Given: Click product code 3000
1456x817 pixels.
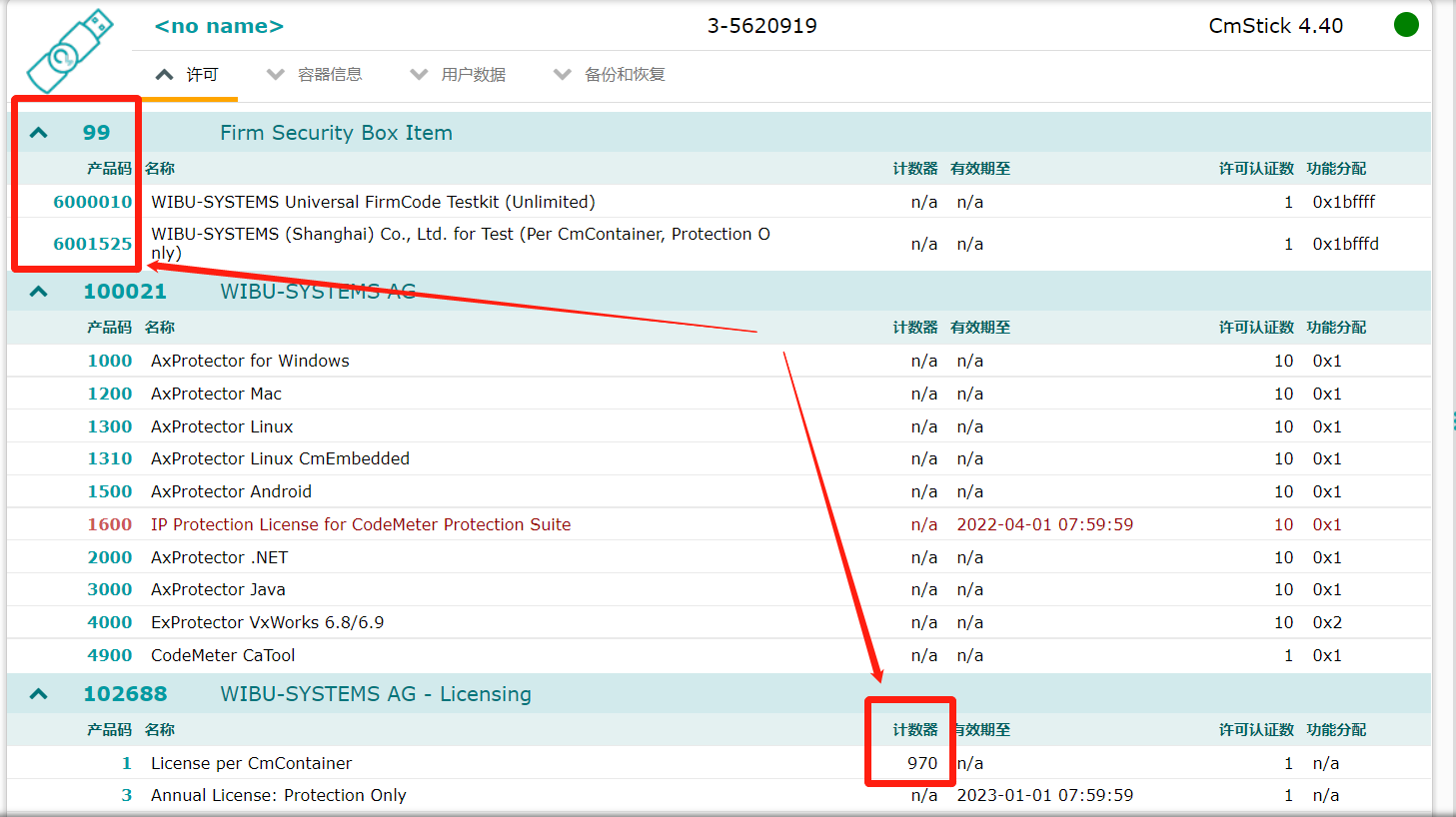Looking at the screenshot, I should click(x=110, y=589).
